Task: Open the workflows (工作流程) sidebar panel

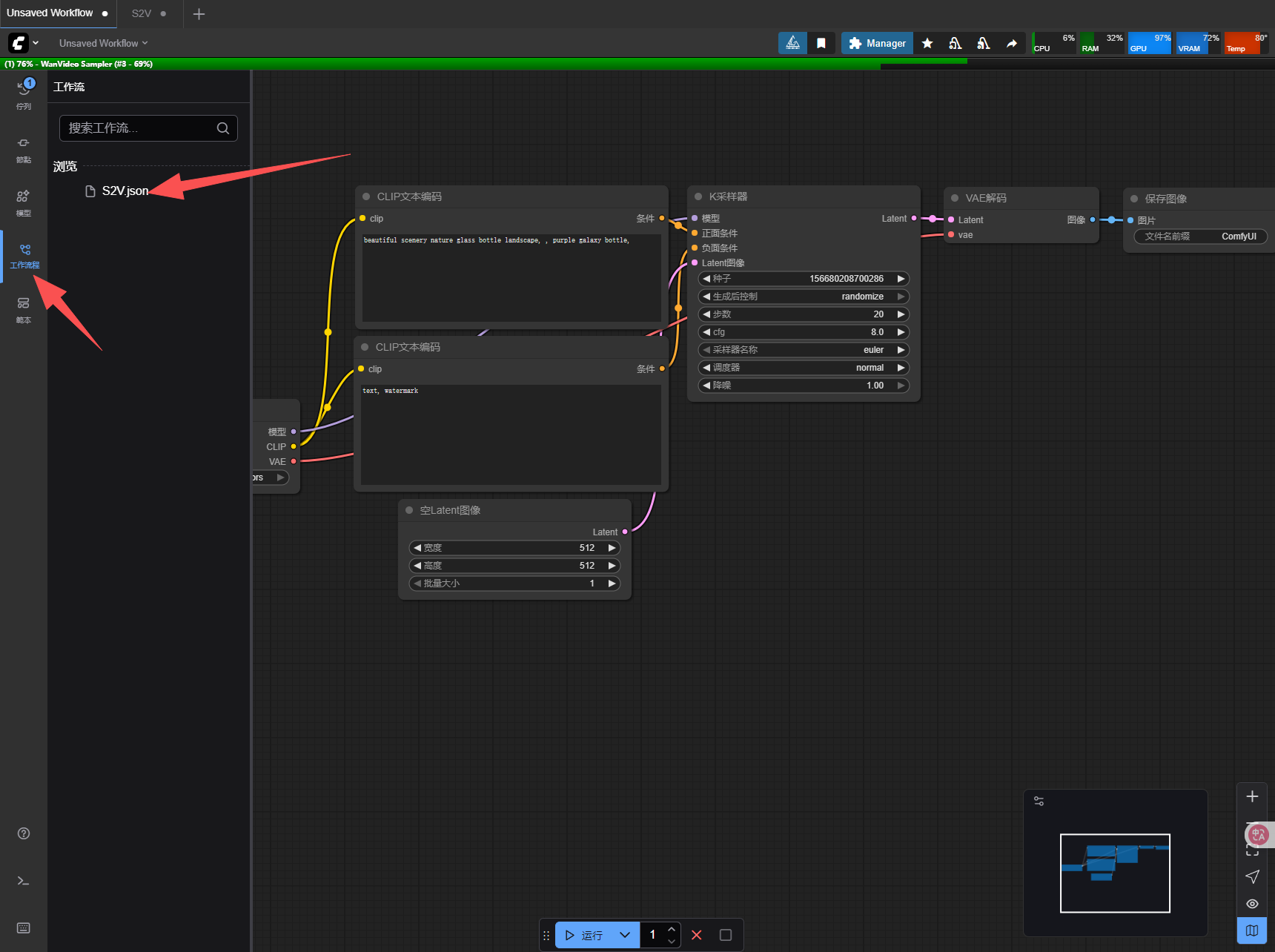Action: pos(24,256)
